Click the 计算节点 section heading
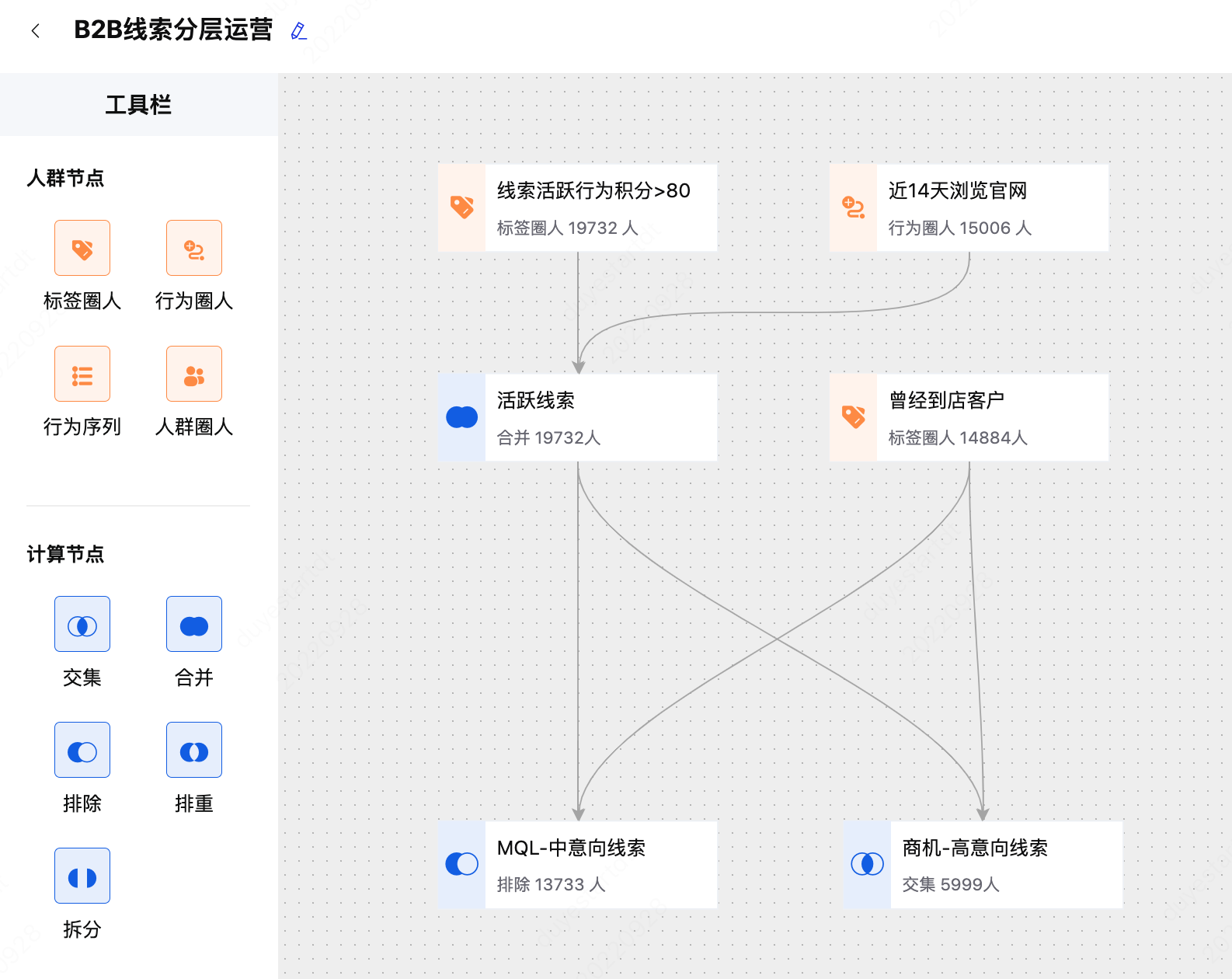This screenshot has width=1232, height=979. 65,554
